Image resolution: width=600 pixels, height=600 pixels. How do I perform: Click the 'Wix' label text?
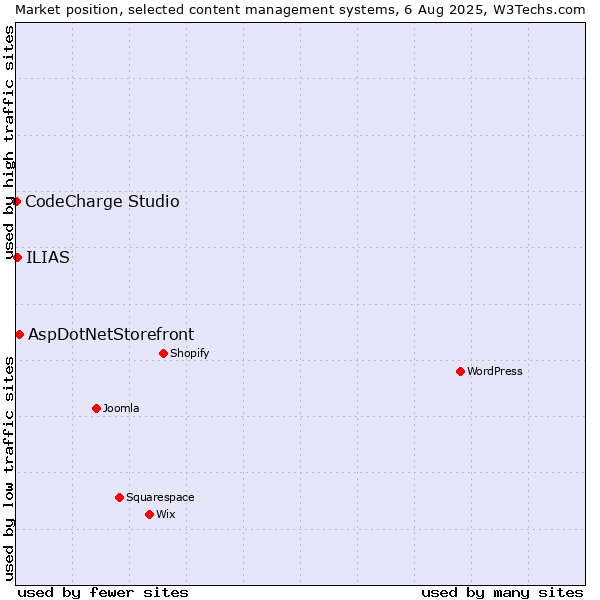coord(166,514)
